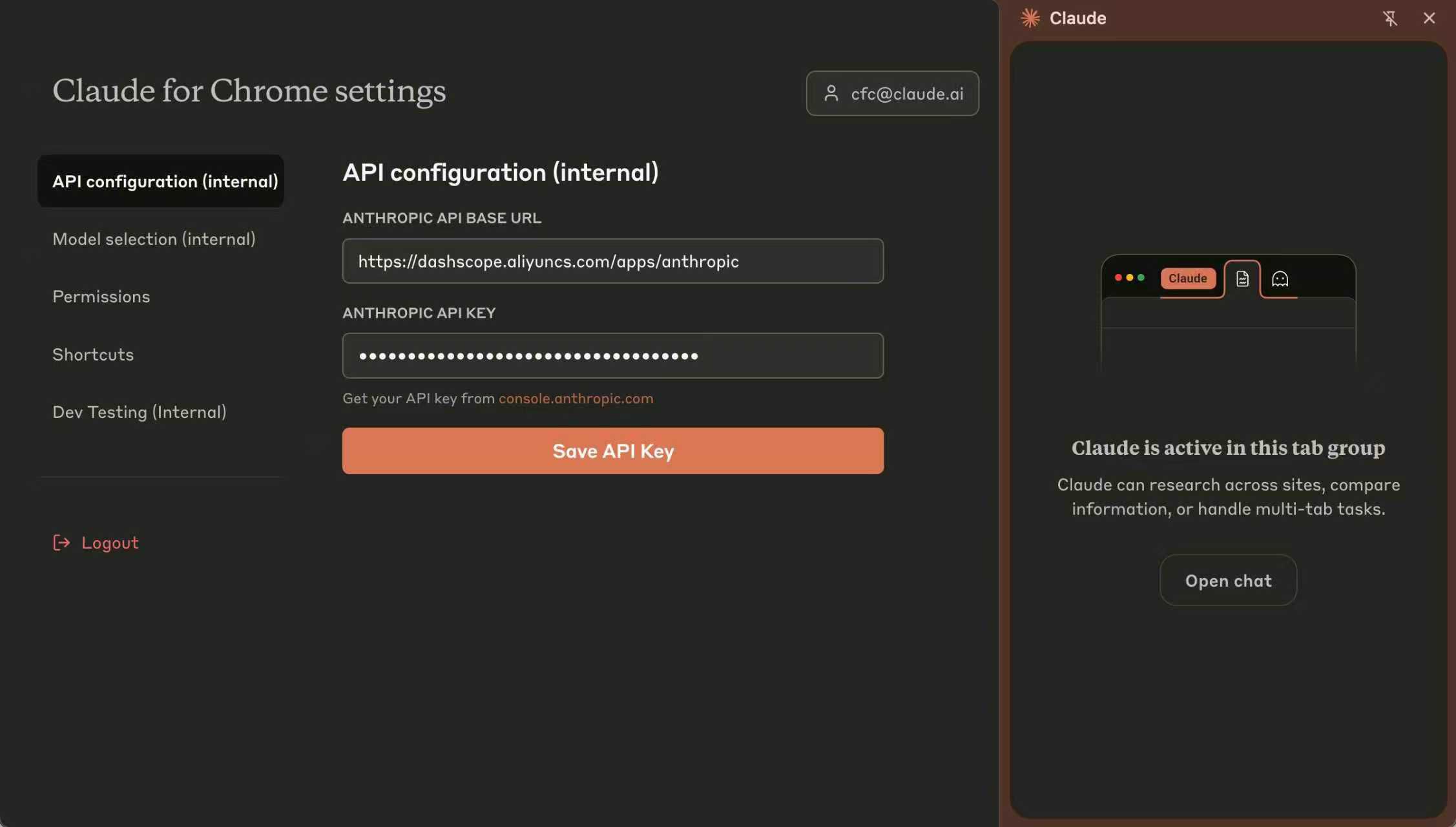Open console.anthropic.com link

tap(576, 399)
